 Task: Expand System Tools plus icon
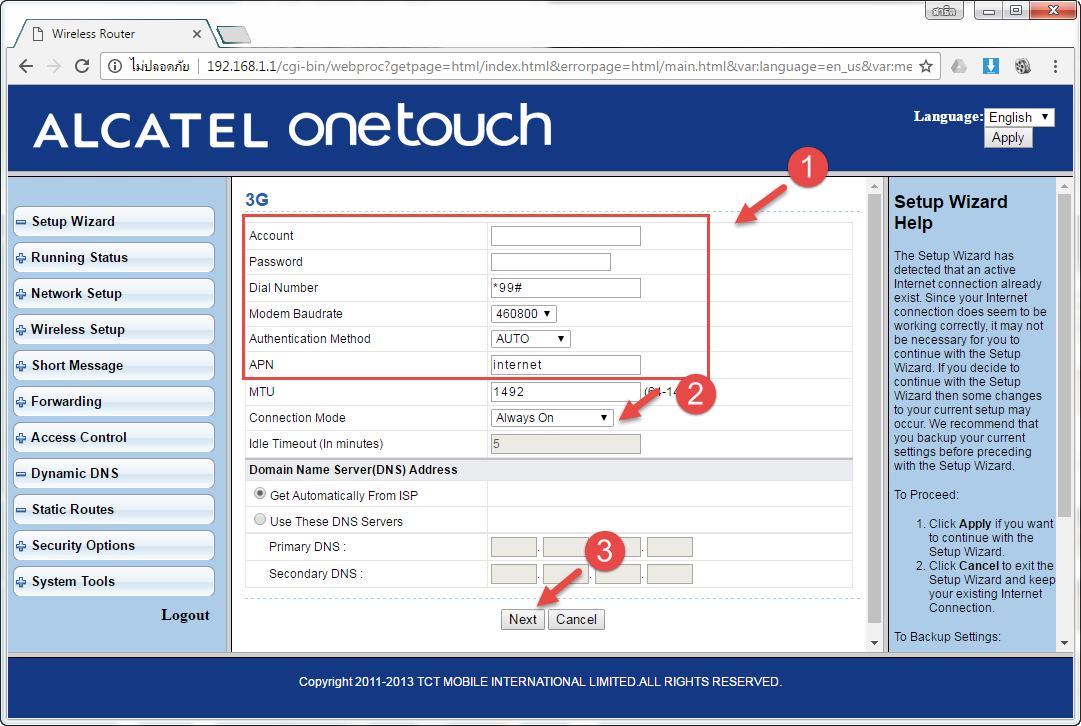point(21,582)
